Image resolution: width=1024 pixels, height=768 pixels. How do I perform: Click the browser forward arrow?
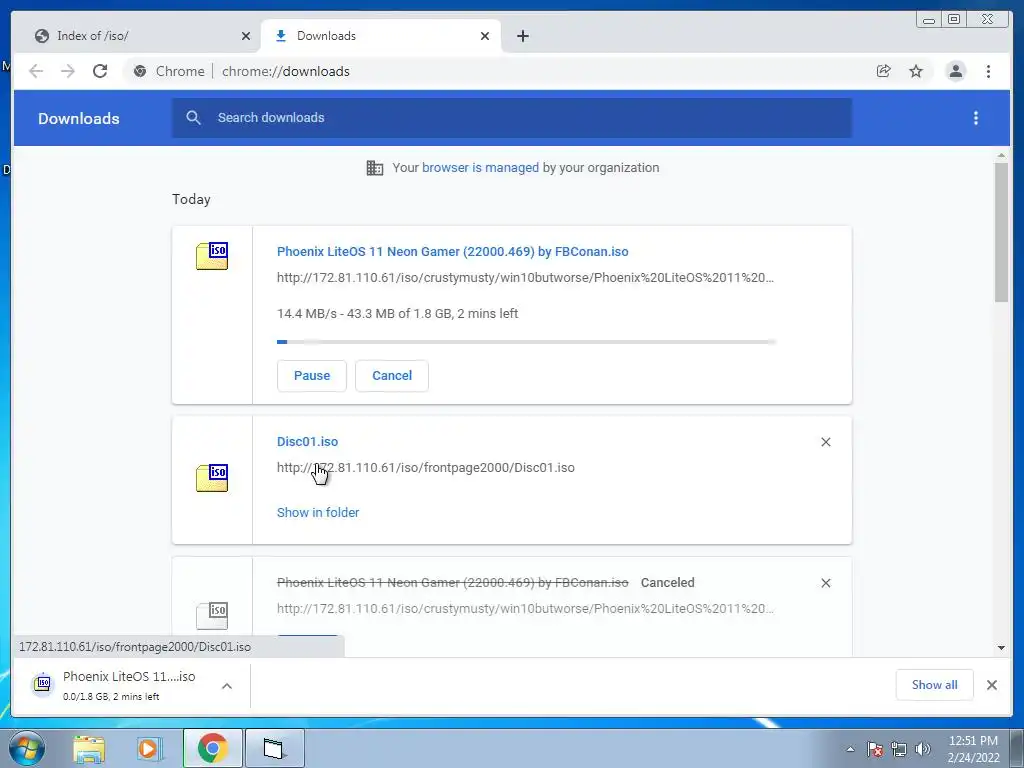coord(68,71)
